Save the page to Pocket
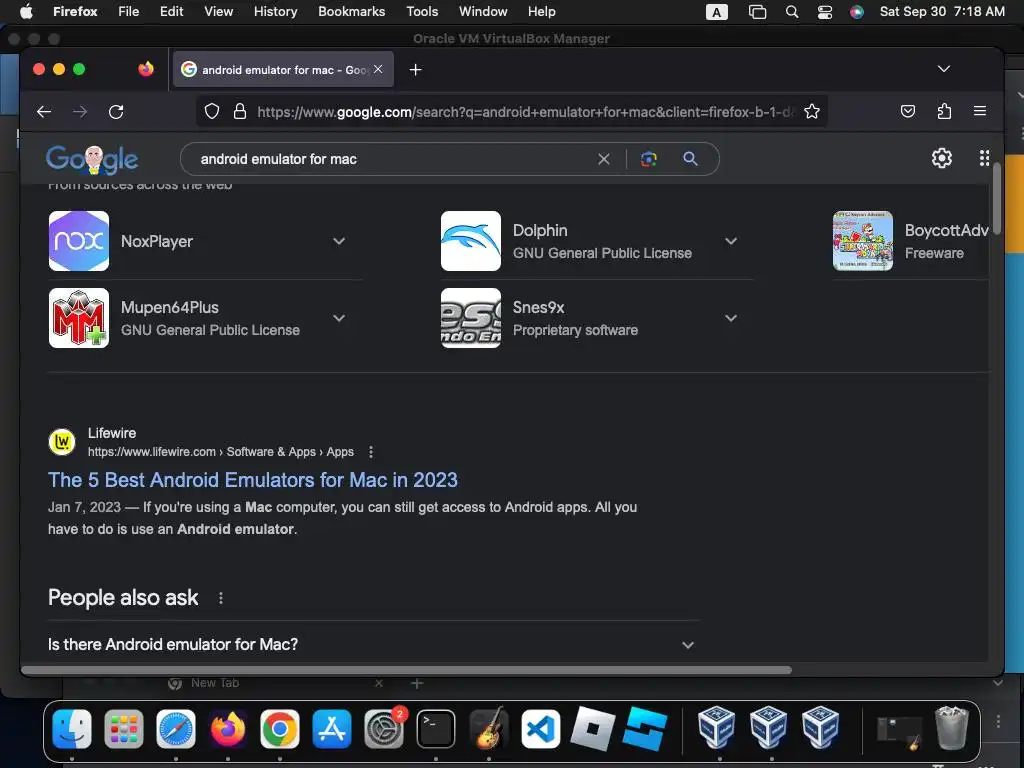This screenshot has height=768, width=1024. click(908, 111)
